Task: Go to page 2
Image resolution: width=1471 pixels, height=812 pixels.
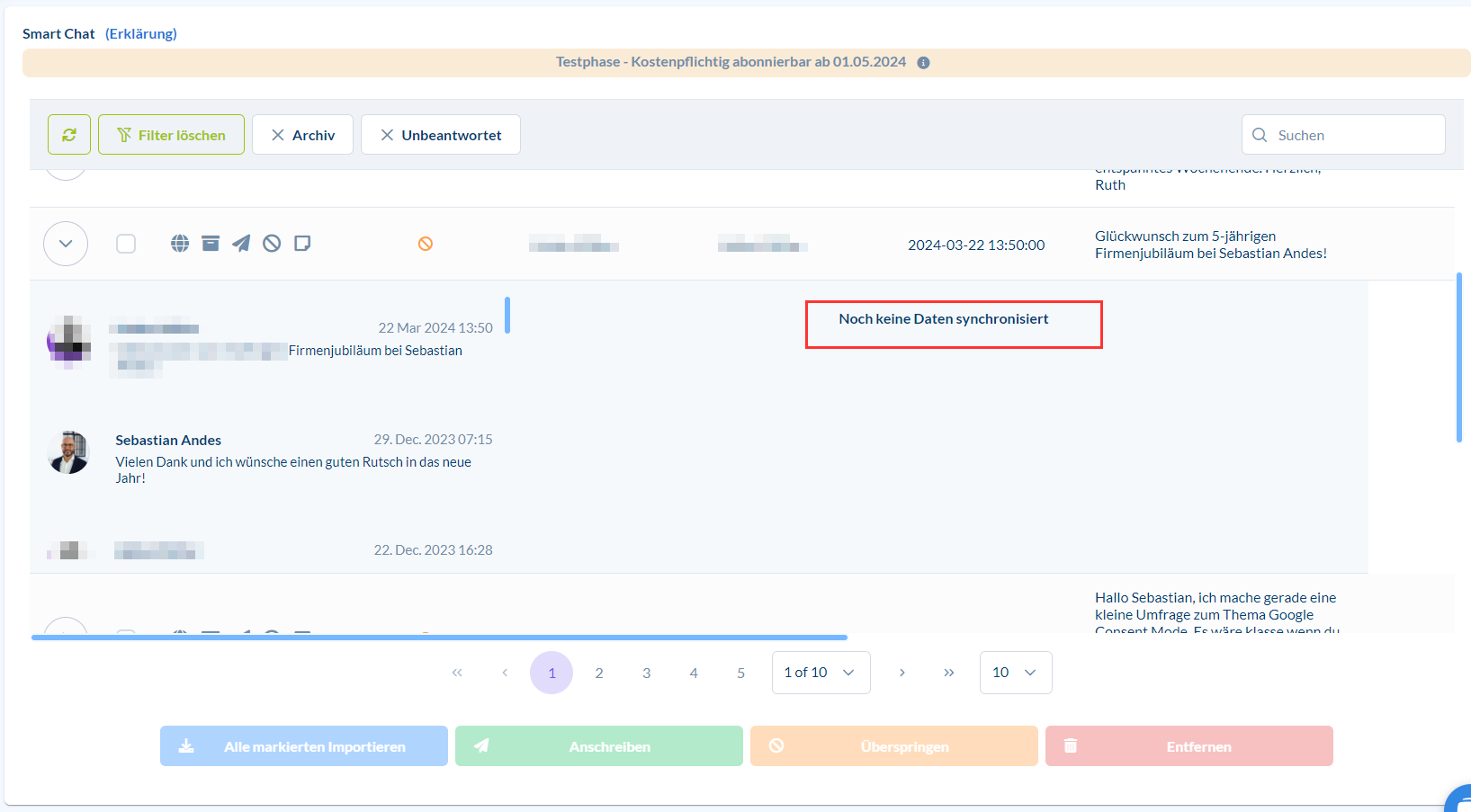Action: pyautogui.click(x=599, y=673)
